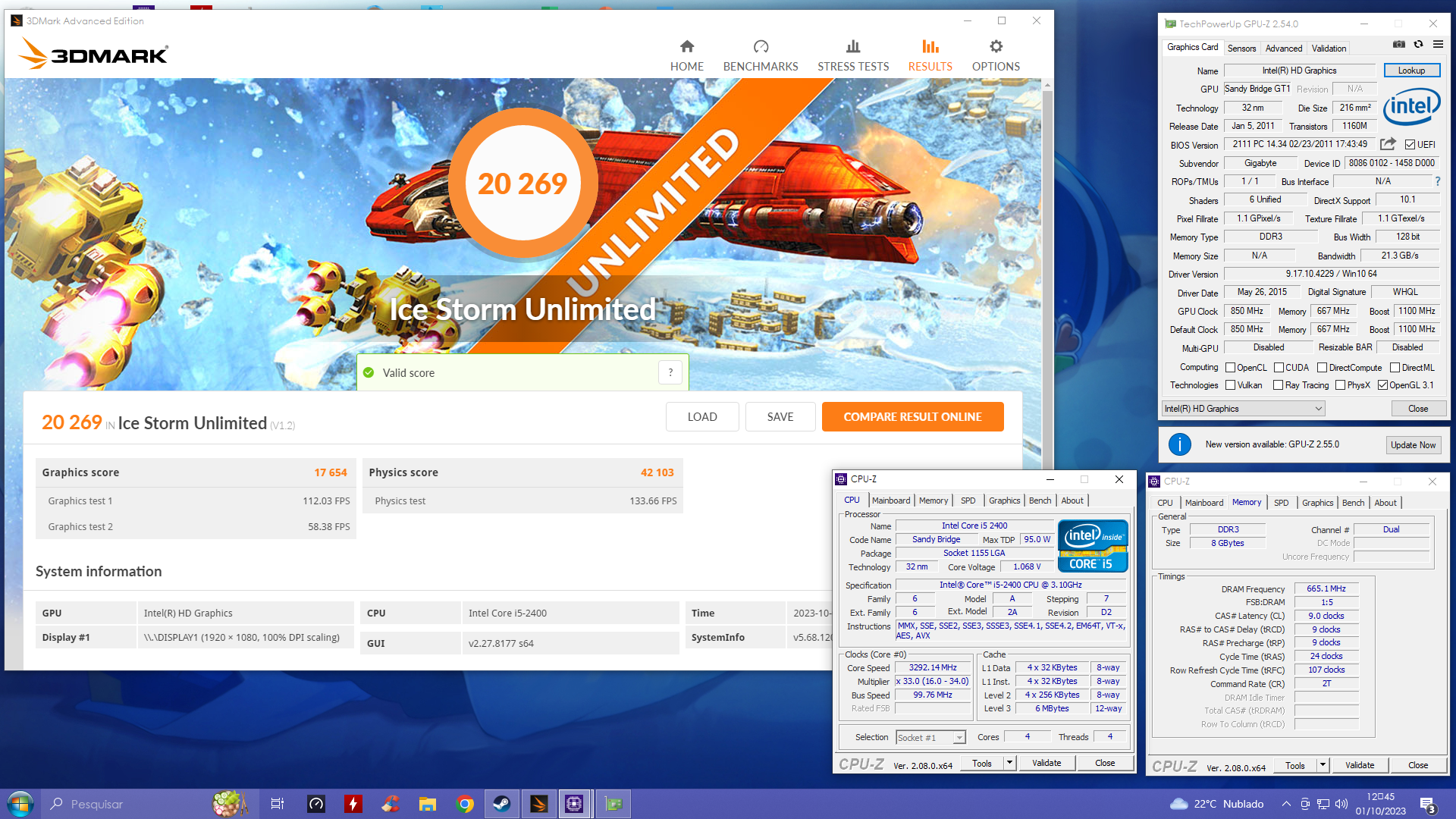Viewport: 1456px width, 819px height.
Task: Open Graphics tab in CPU-Z Memory window
Action: point(1317,503)
